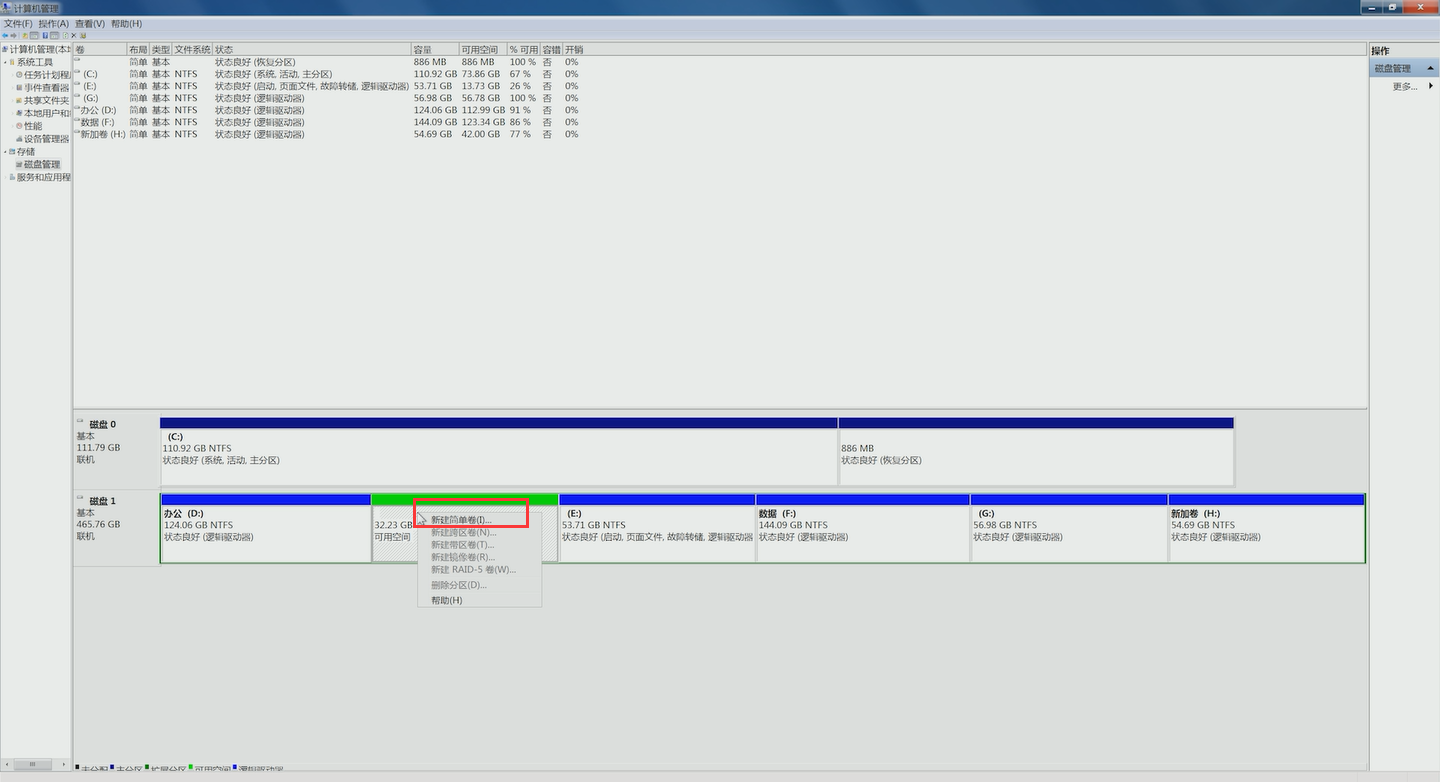Viewport: 1440px width, 782px height.
Task: Click the volume icon of the 办公 (D:) row
Action: pos(77,107)
